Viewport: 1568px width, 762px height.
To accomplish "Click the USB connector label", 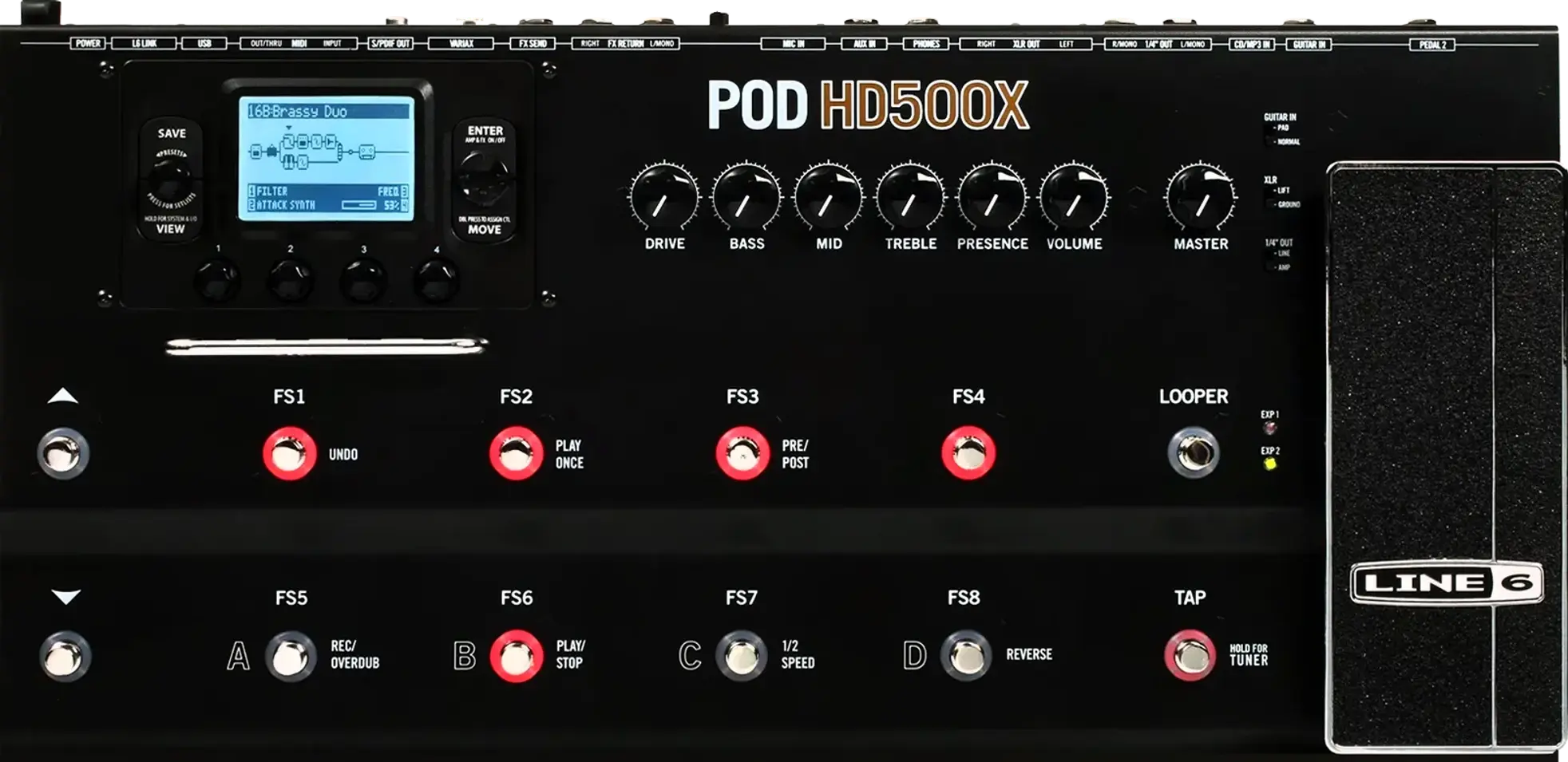I will coord(204,43).
